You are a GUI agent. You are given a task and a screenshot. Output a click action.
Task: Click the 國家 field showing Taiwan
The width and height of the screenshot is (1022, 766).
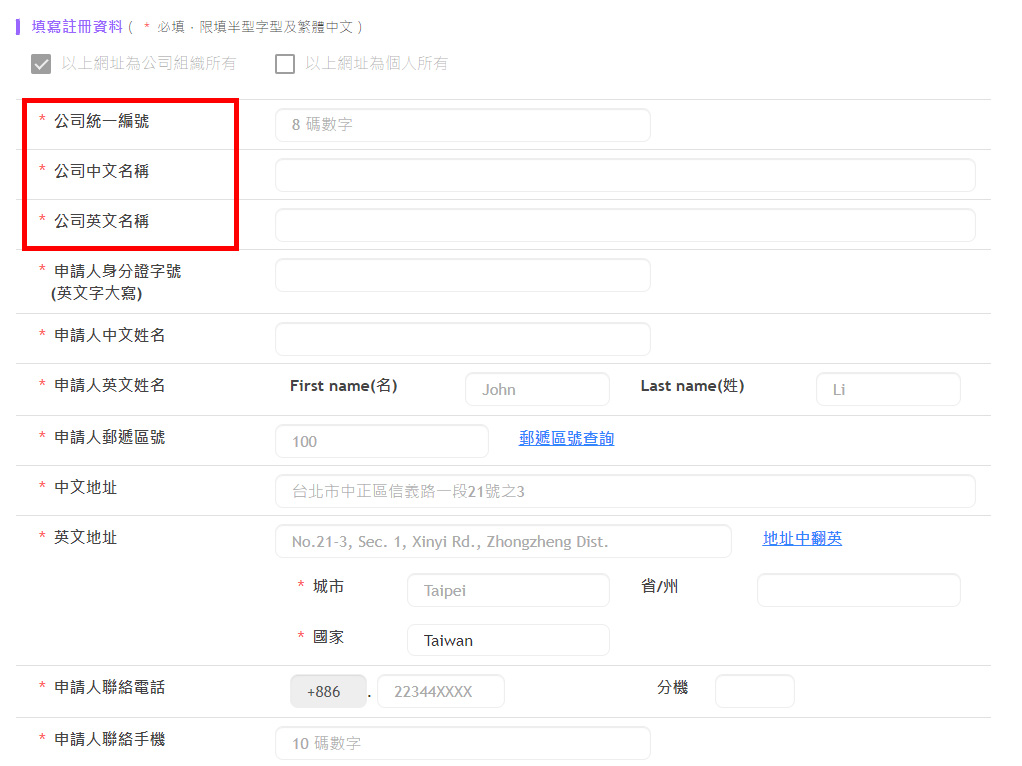508,640
